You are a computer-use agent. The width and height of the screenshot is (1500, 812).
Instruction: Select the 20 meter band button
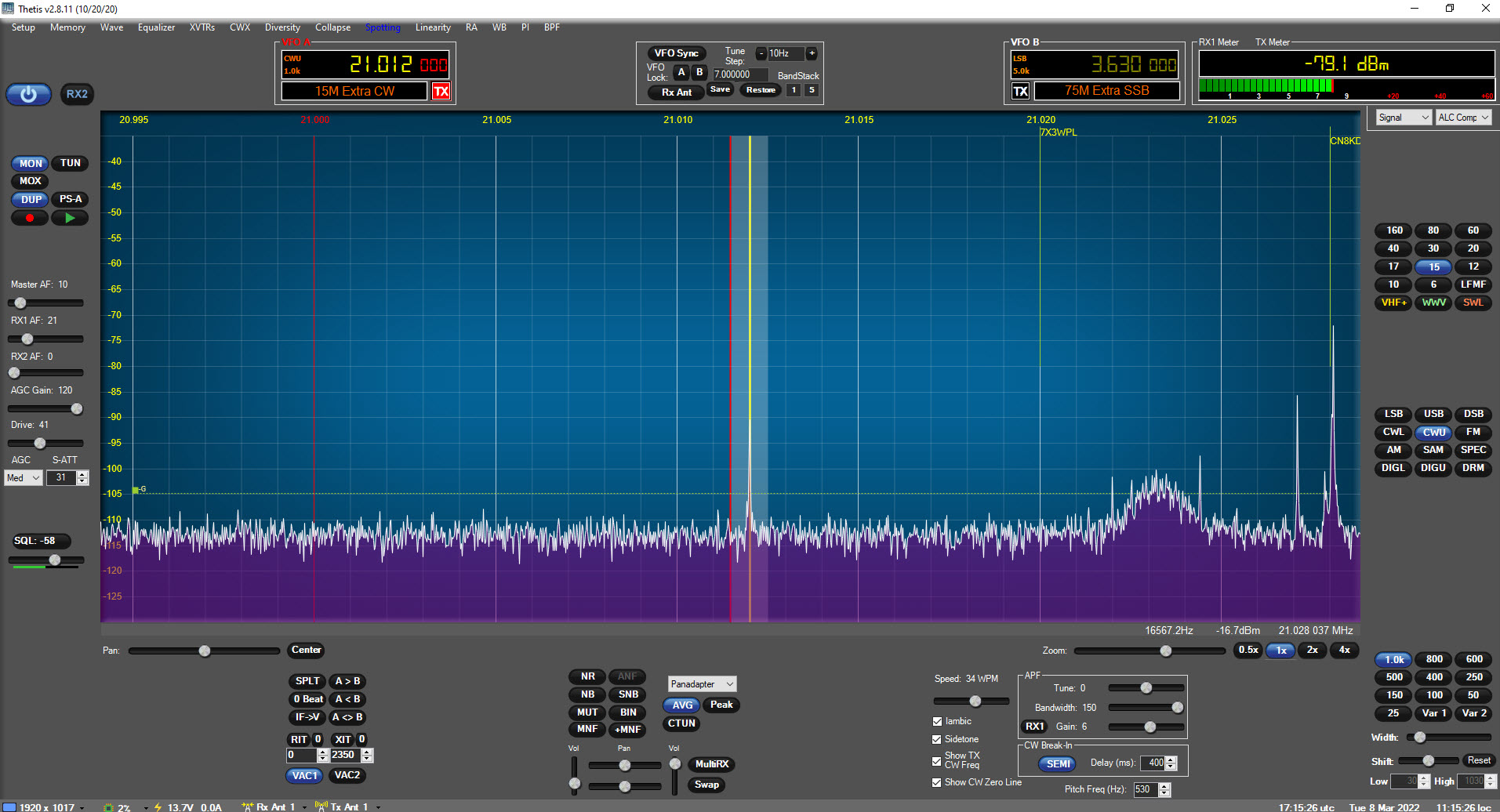(x=1473, y=248)
